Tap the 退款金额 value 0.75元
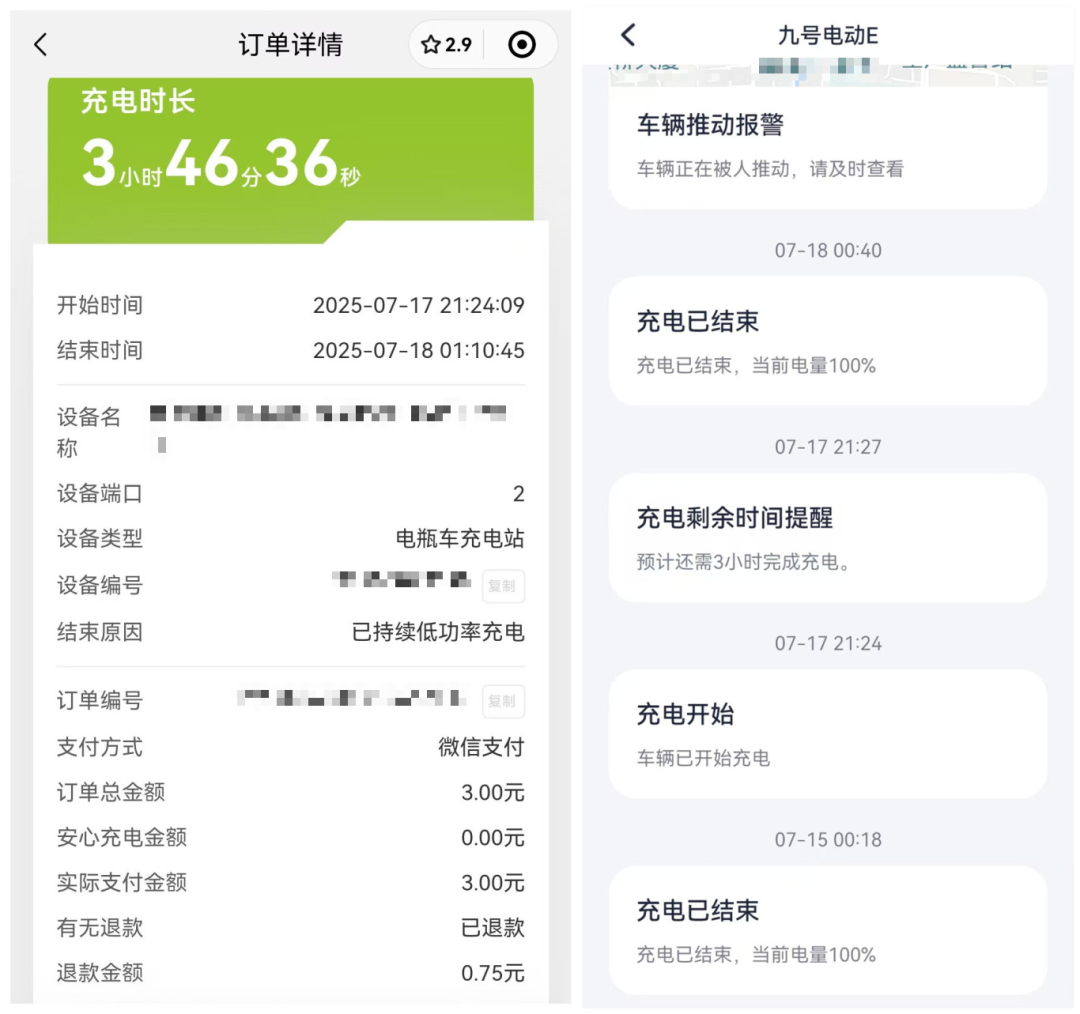 [492, 973]
